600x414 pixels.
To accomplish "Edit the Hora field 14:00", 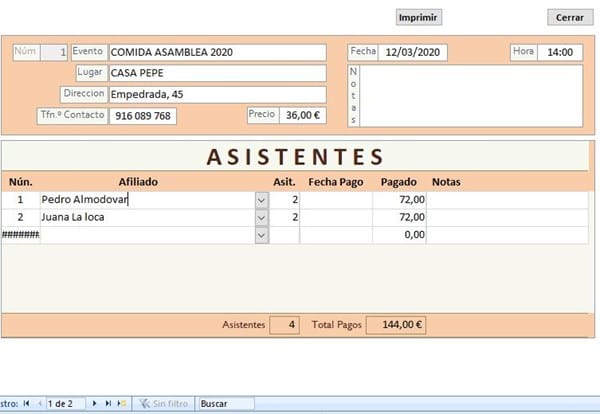I will [560, 52].
